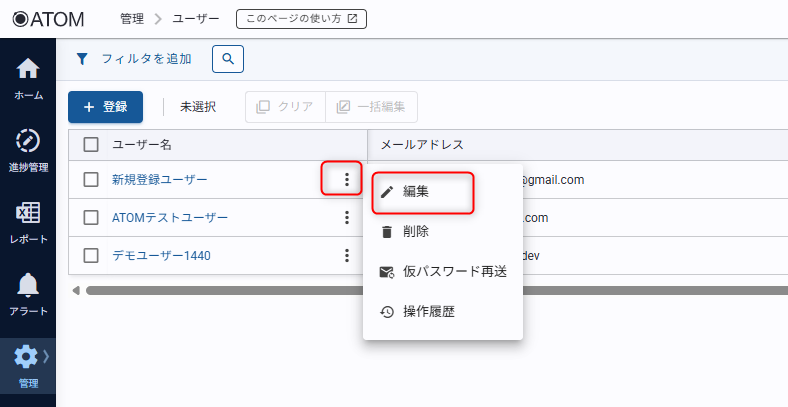Screen dimensions: 788x407
Task: Click the funnel filter icon
Action: click(x=82, y=59)
